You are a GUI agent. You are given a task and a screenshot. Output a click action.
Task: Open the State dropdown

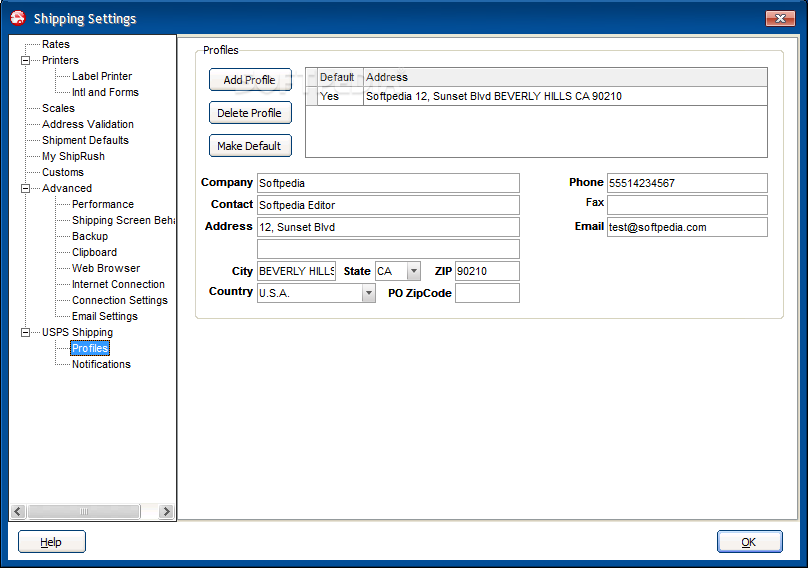[414, 271]
